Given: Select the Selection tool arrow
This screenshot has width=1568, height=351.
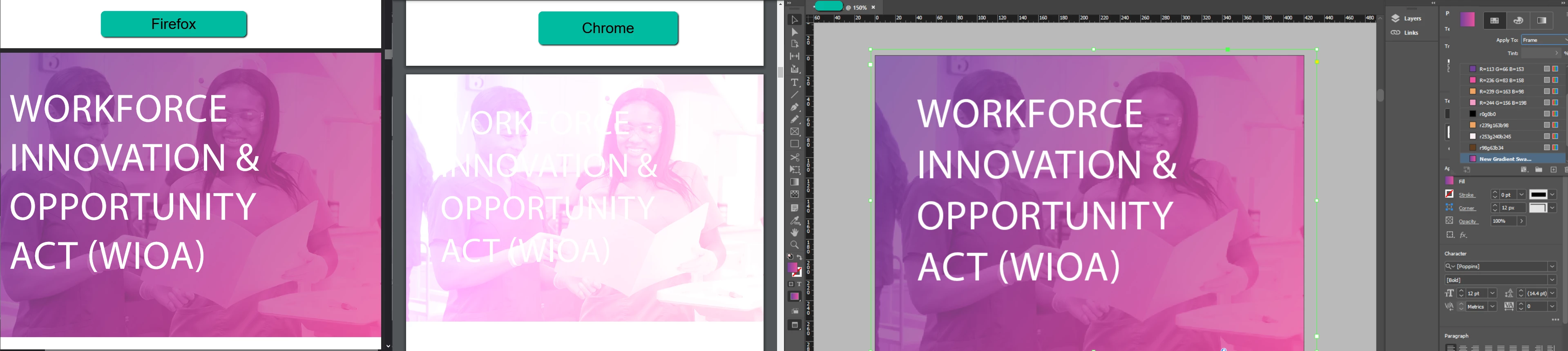Looking at the screenshot, I should pos(794,20).
